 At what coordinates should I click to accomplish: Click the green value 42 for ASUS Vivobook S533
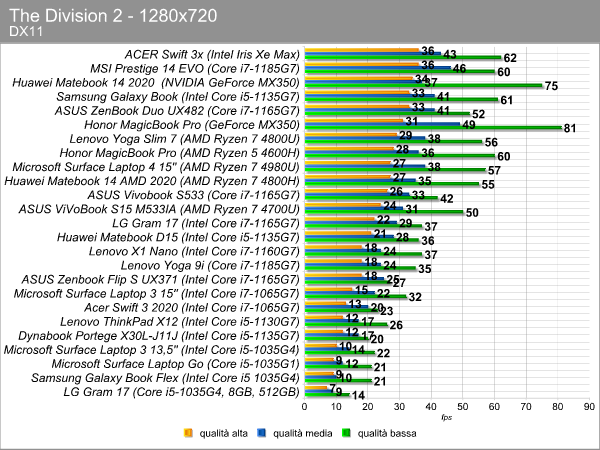(x=447, y=199)
